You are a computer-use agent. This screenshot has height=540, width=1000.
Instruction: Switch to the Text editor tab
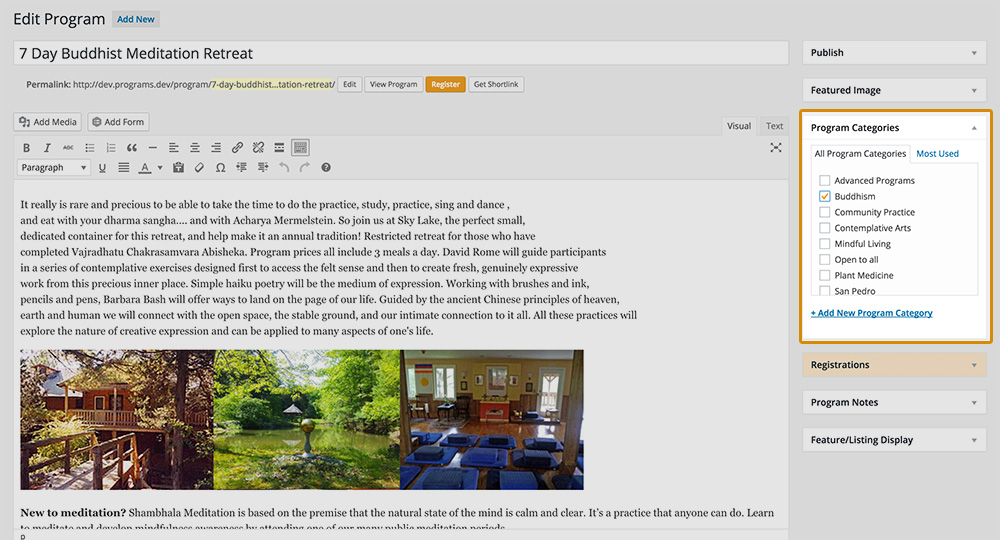(774, 126)
